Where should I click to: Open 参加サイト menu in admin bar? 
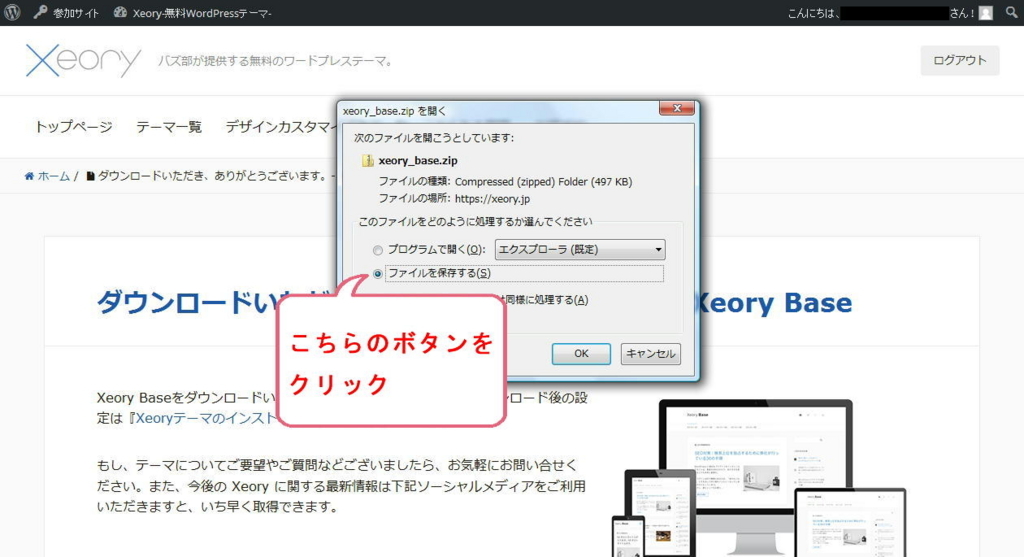click(x=75, y=13)
